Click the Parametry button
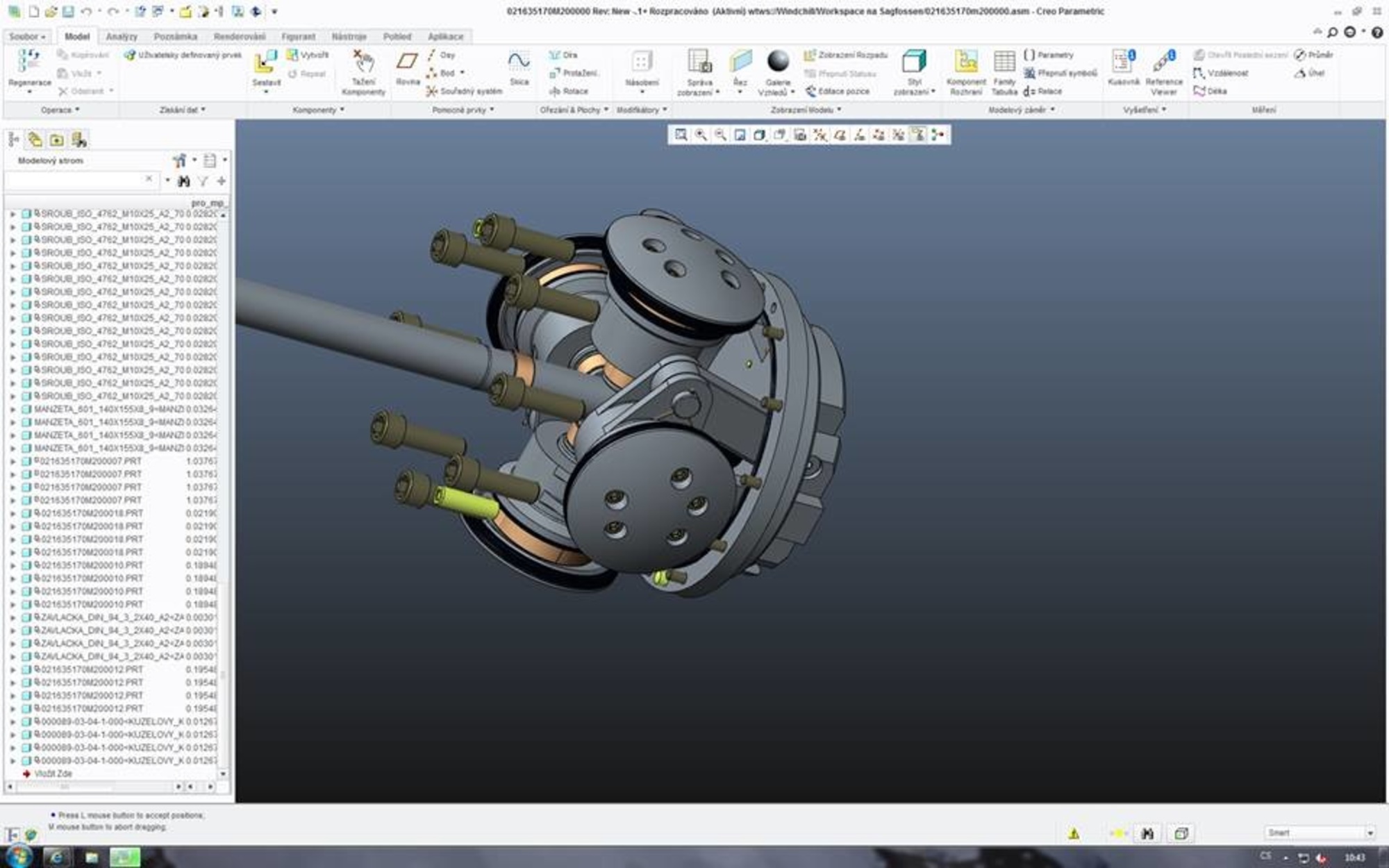 [1049, 55]
